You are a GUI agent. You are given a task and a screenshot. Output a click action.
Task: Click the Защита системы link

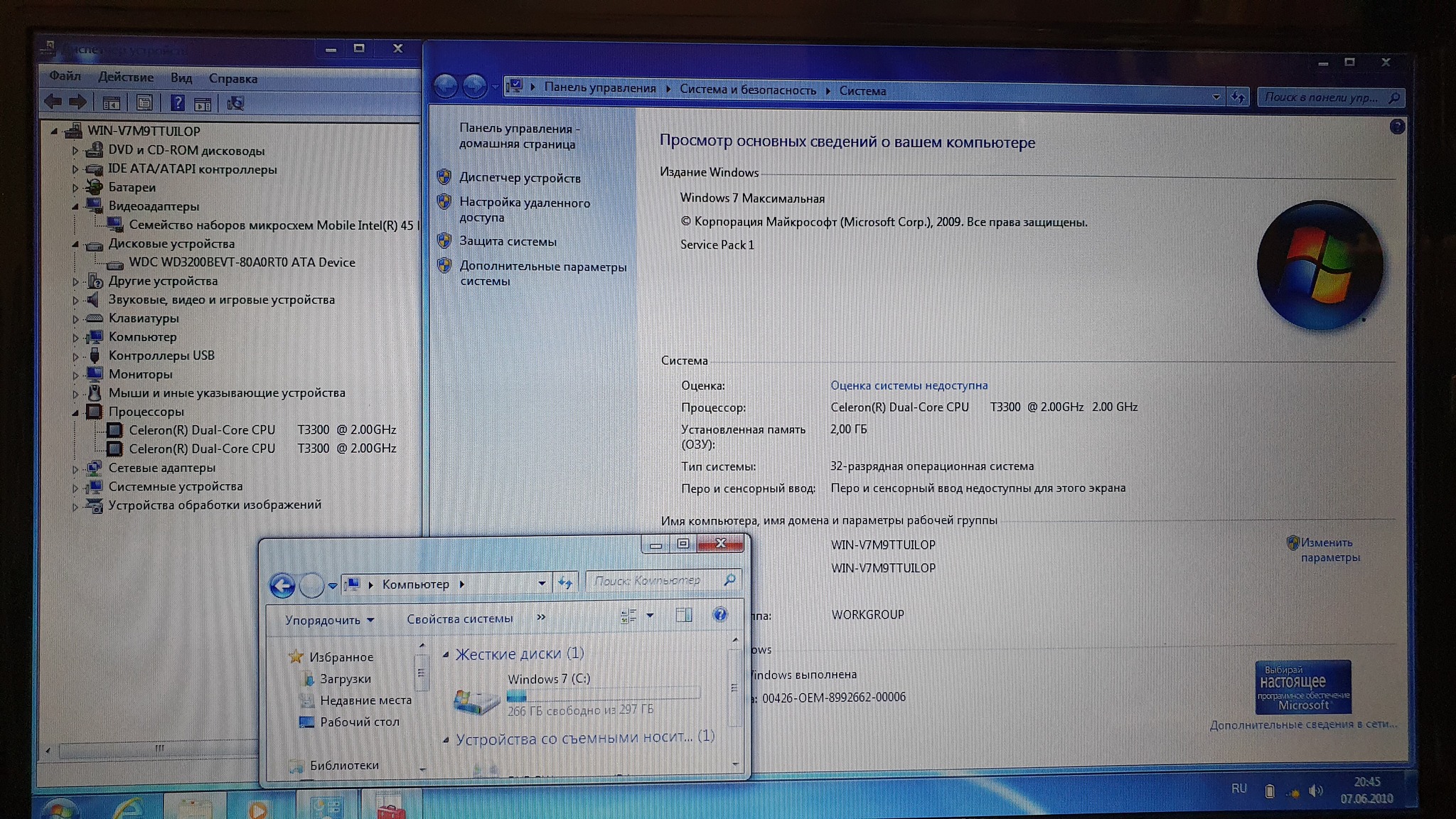(x=507, y=241)
